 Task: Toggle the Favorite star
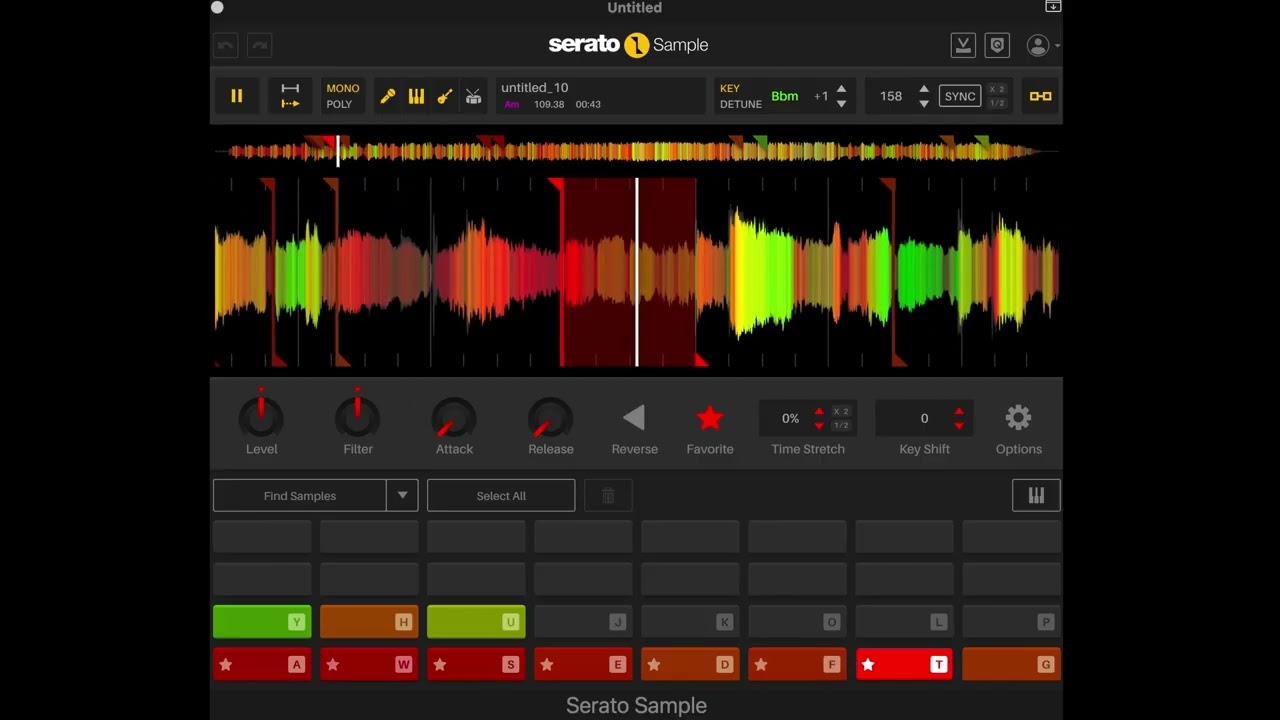[710, 418]
